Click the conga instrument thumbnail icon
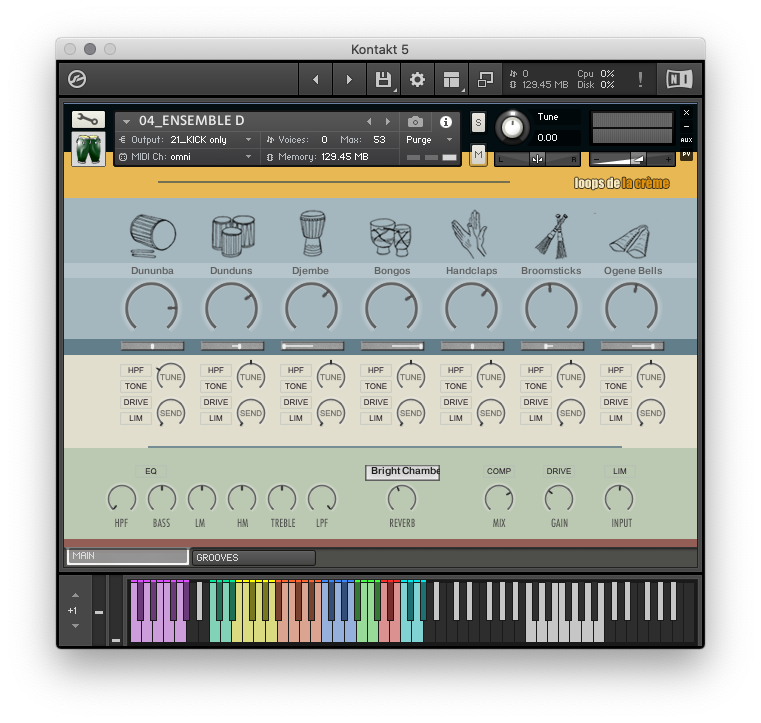Screen dimensions: 761x723 coord(88,149)
